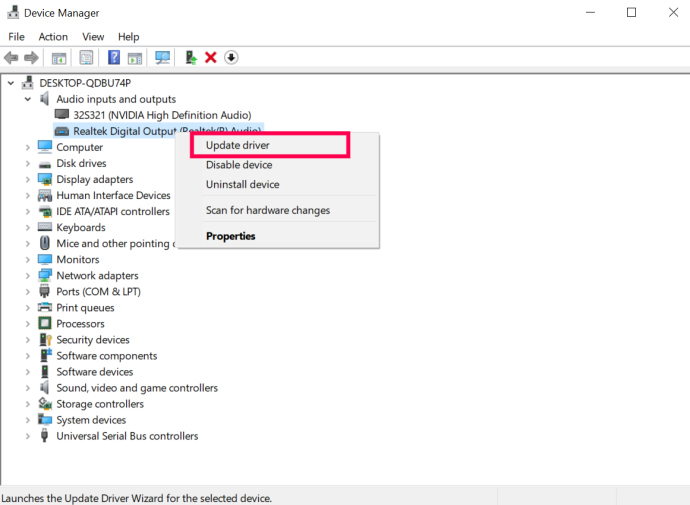Choose Update driver from context menu

pyautogui.click(x=277, y=145)
